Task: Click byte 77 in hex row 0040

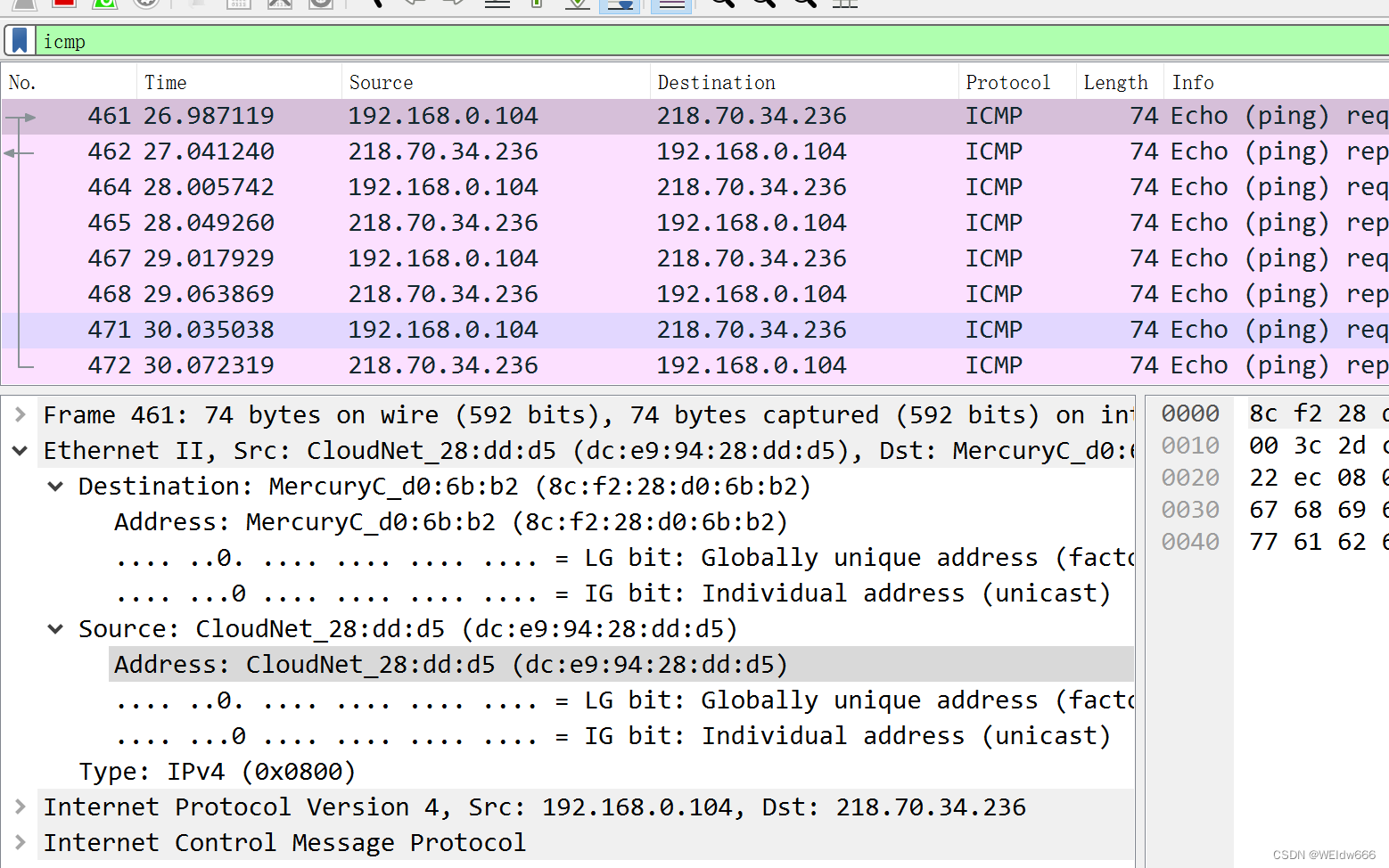Action: point(1263,542)
